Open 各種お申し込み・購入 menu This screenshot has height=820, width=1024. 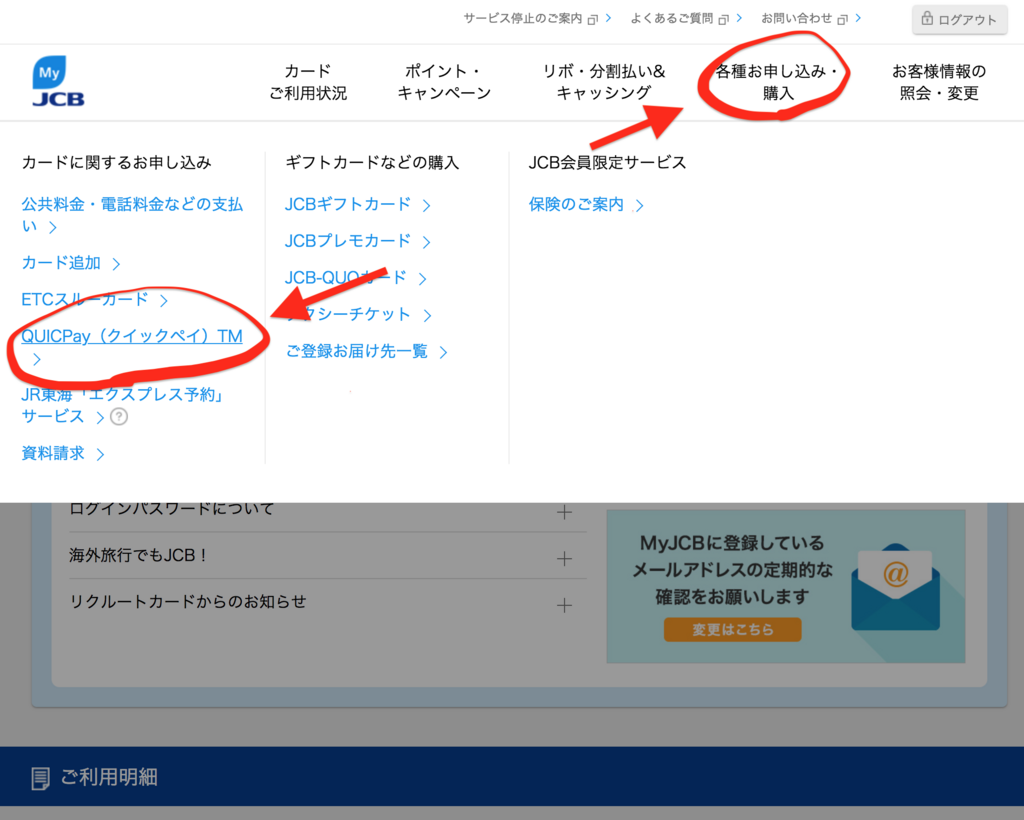(776, 82)
